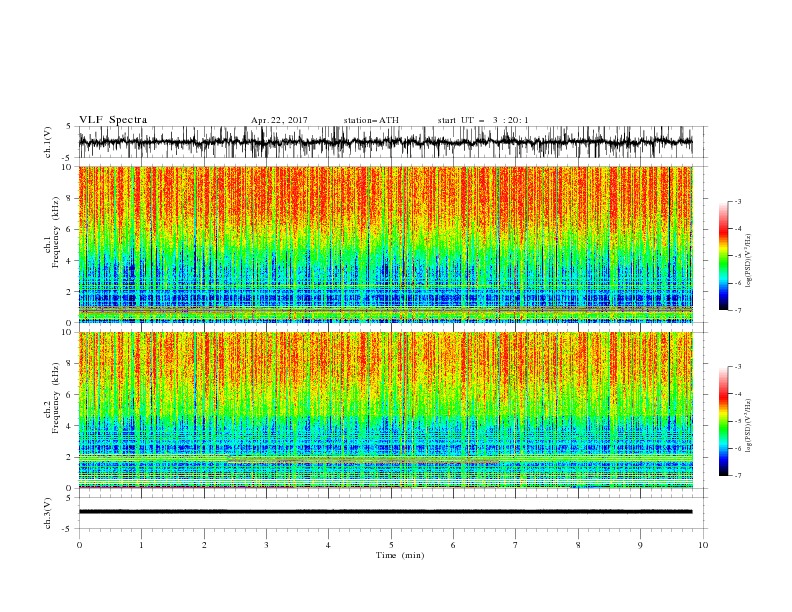Click the '-3' value on ch.1 colorbar
The image size is (792, 612).
click(x=738, y=201)
